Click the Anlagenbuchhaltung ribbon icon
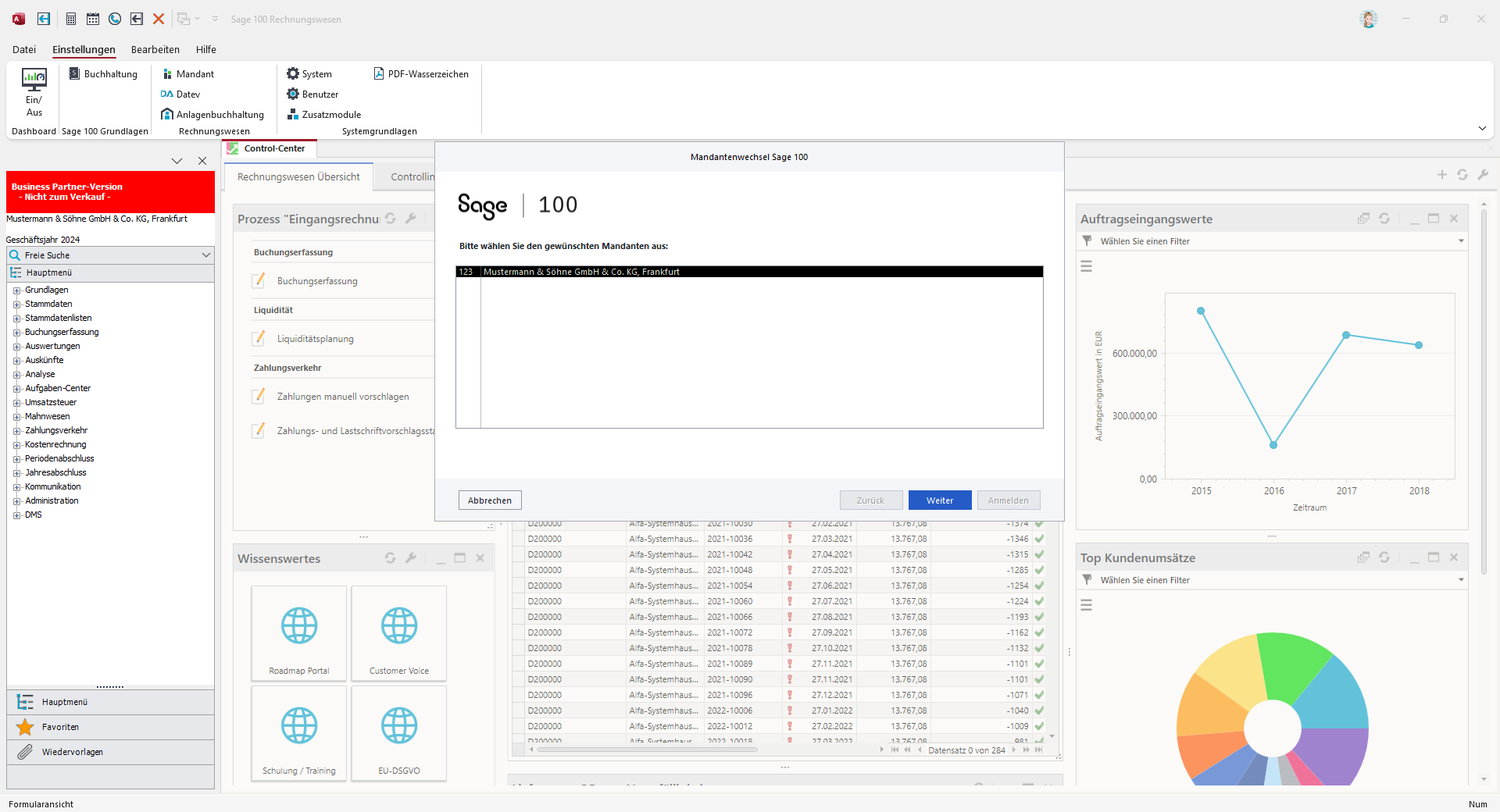1500x812 pixels. pyautogui.click(x=167, y=115)
